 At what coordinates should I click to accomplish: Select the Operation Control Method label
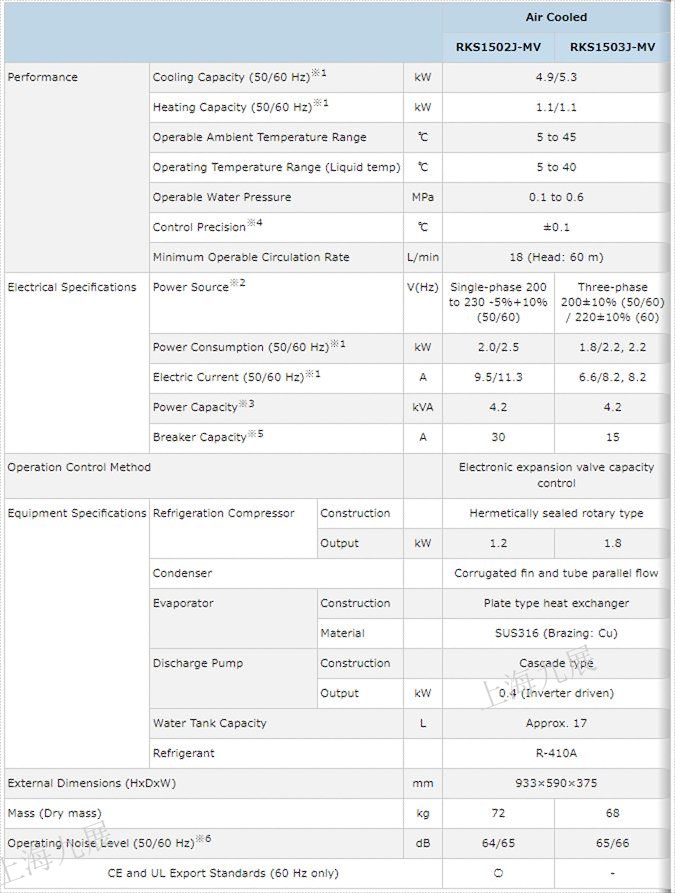(79, 467)
